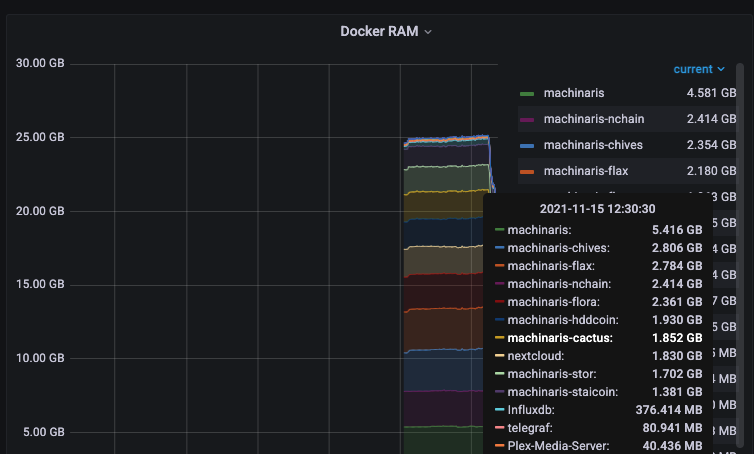Image resolution: width=754 pixels, height=454 pixels.
Task: Click telegraf row in tooltip
Action: [x=598, y=428]
